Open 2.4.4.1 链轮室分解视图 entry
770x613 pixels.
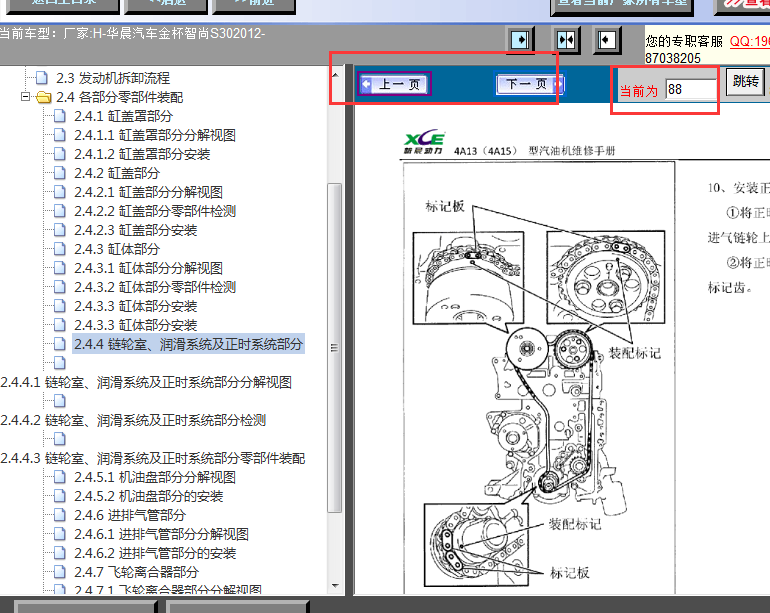(146, 383)
